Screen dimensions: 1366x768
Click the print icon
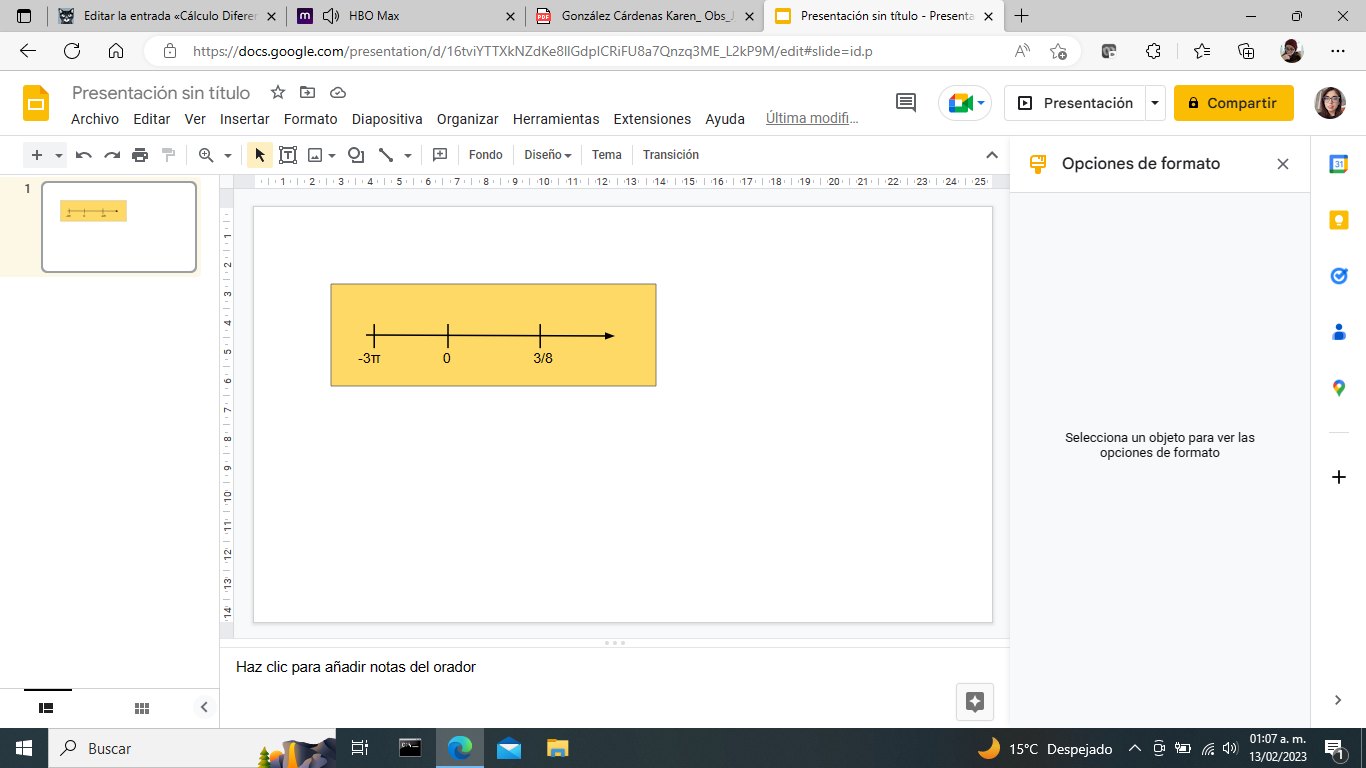[140, 155]
